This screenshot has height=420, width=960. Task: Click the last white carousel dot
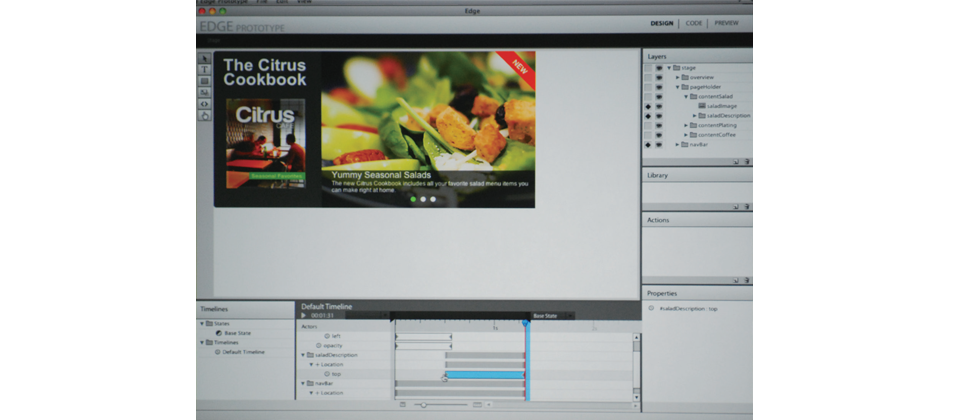[x=433, y=199]
